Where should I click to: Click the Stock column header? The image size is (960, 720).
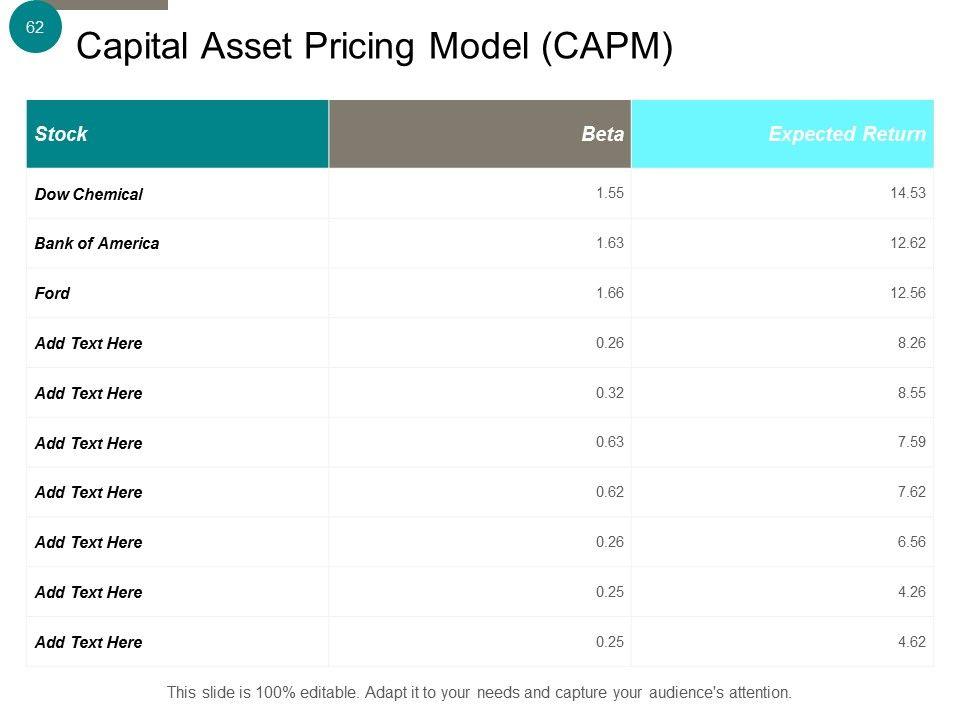pyautogui.click(x=61, y=134)
